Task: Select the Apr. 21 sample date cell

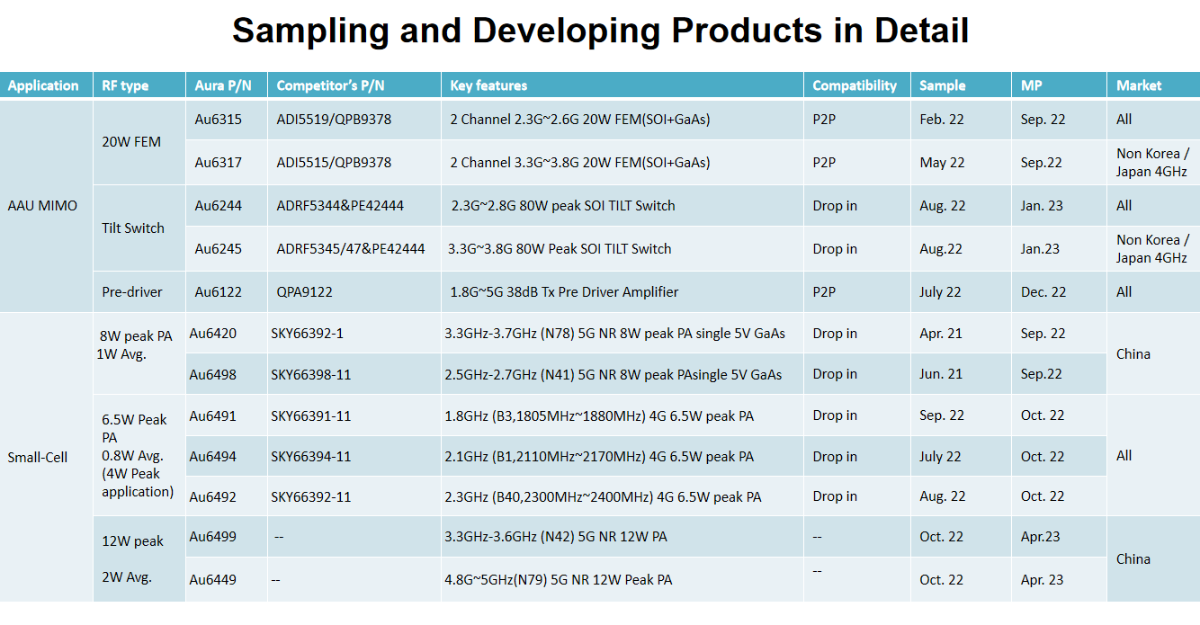Action: point(941,333)
